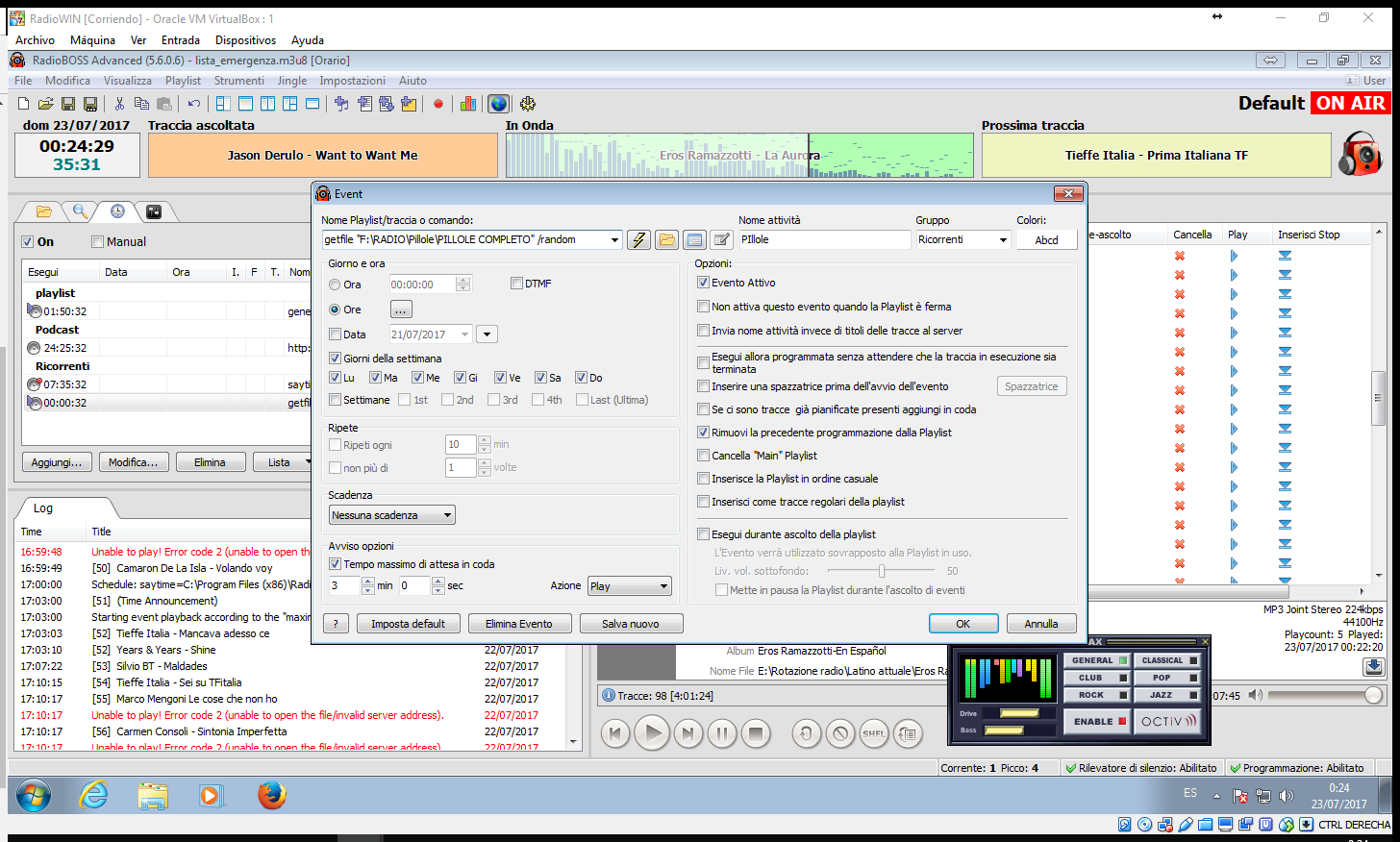
Task: Click the Aggiungi... button in scheduler
Action: click(57, 462)
